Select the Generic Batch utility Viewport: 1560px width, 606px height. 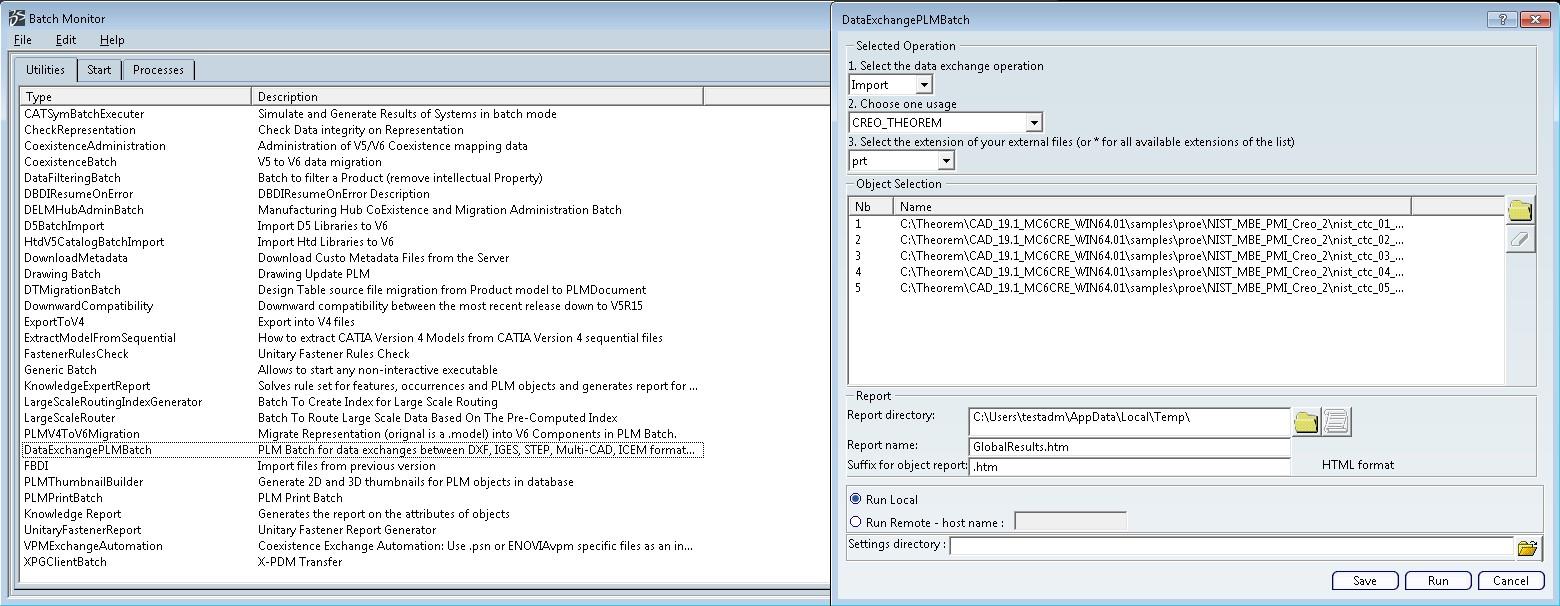click(x=60, y=370)
